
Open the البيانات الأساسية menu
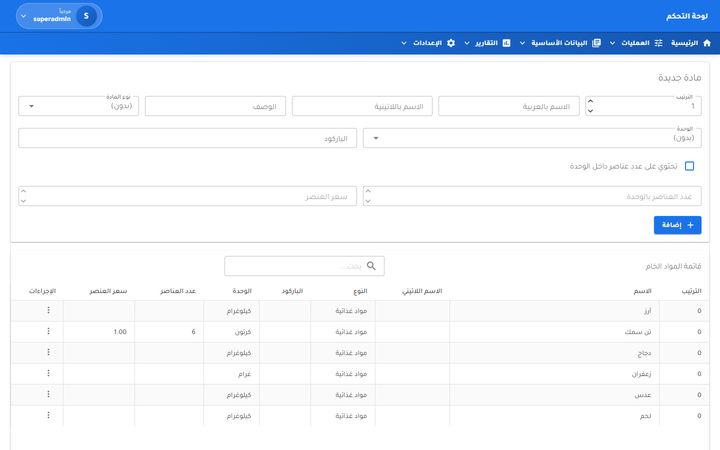click(560, 43)
